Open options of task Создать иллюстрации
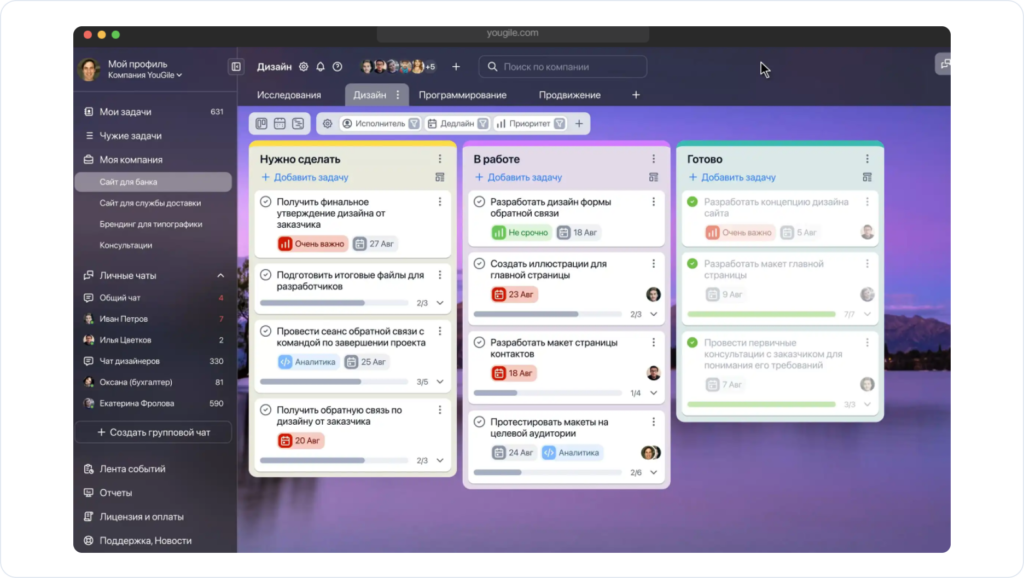Image resolution: width=1024 pixels, height=578 pixels. [x=654, y=264]
